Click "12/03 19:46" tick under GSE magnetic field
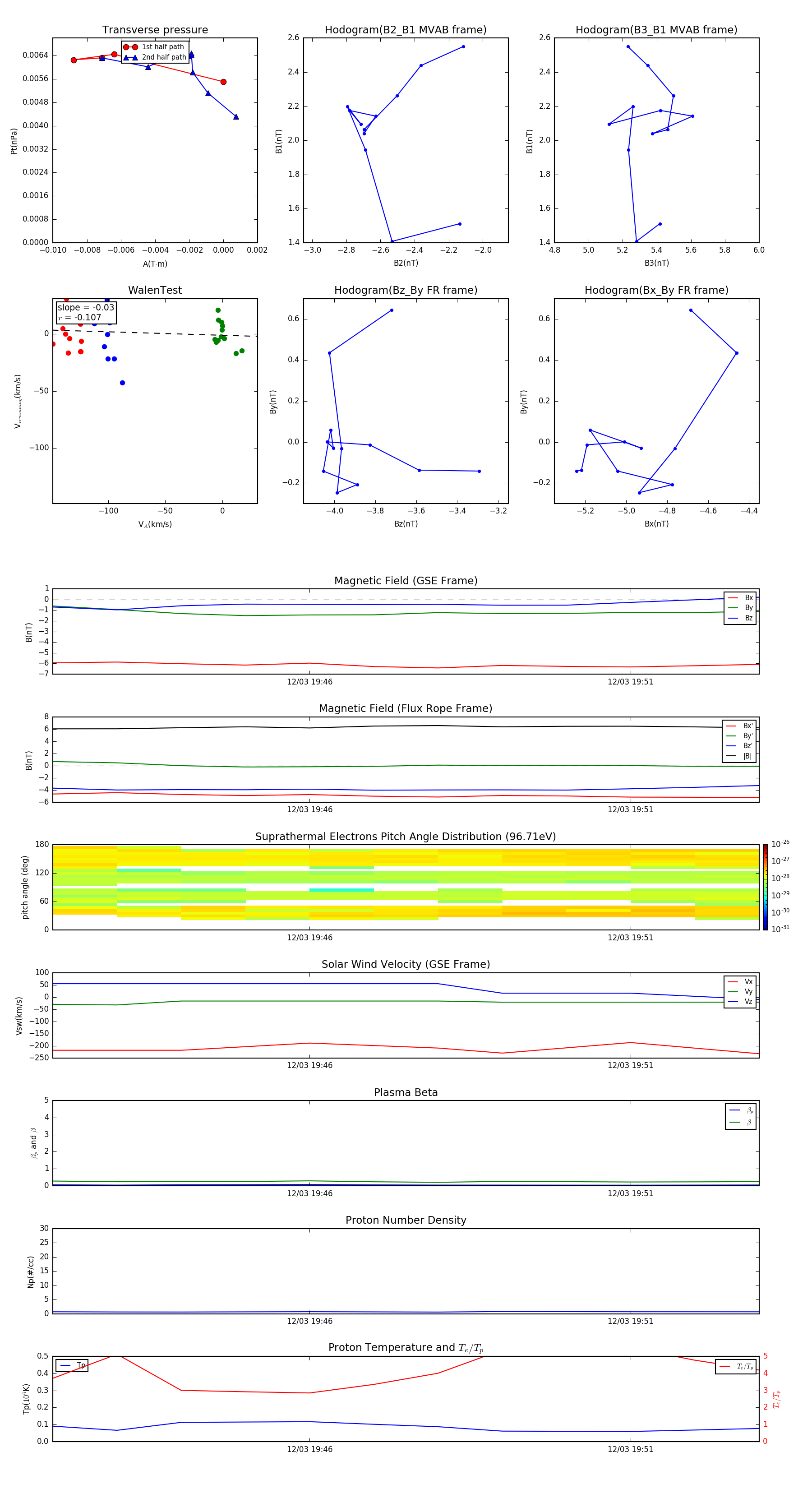Viewport: 812px width, 1489px height. (x=310, y=682)
